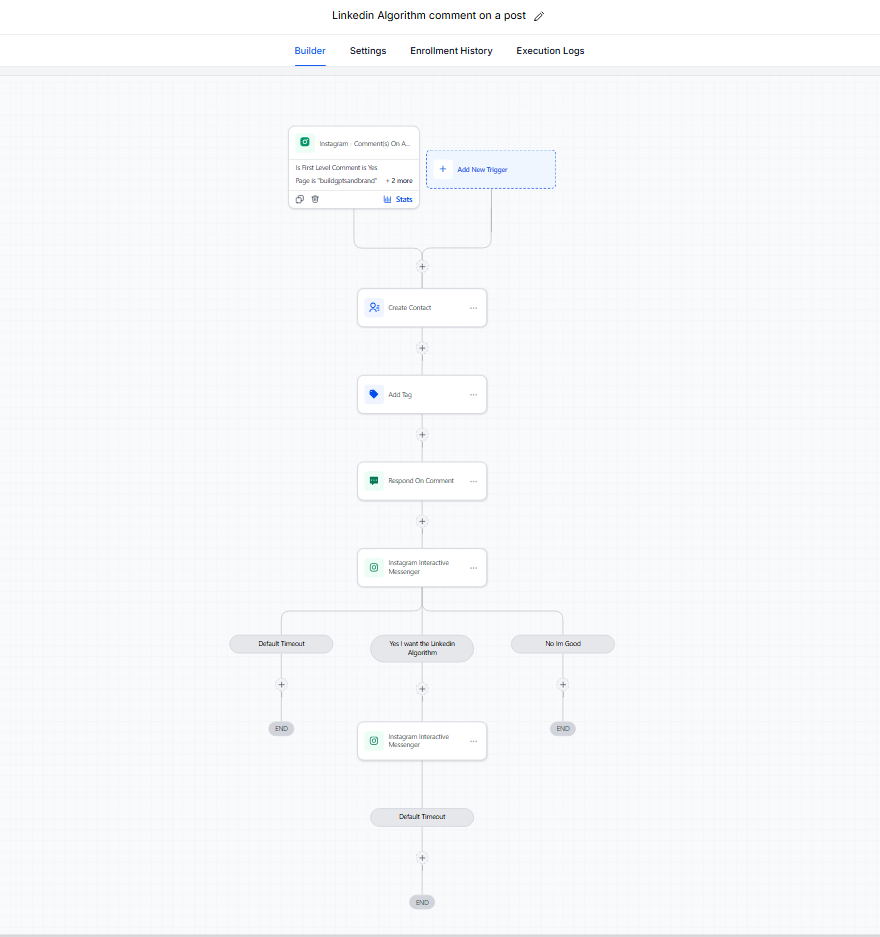Select second Instagram Interactive Messenger icon
Image resolution: width=880 pixels, height=937 pixels.
(x=374, y=741)
